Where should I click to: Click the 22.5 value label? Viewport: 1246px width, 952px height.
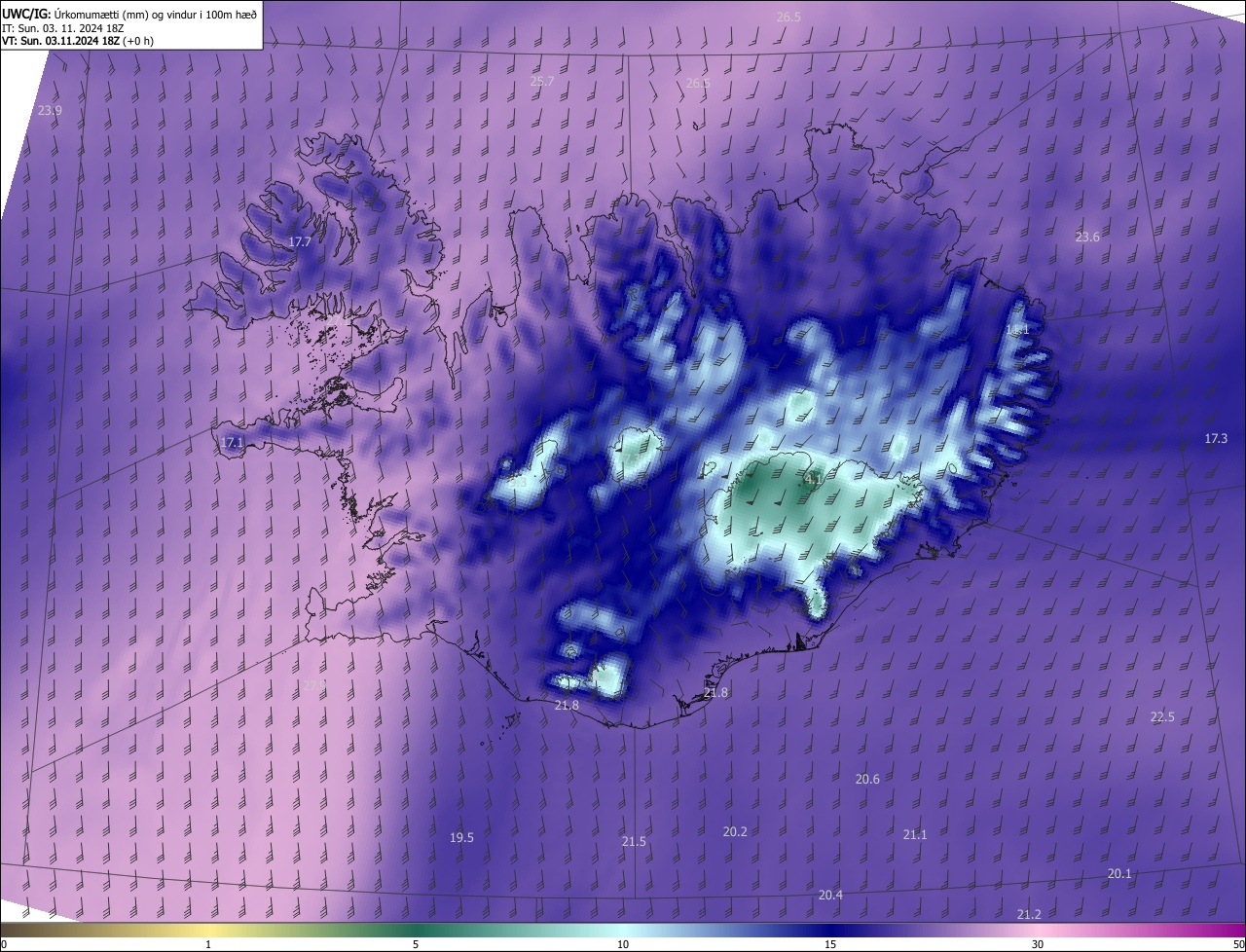point(1162,717)
